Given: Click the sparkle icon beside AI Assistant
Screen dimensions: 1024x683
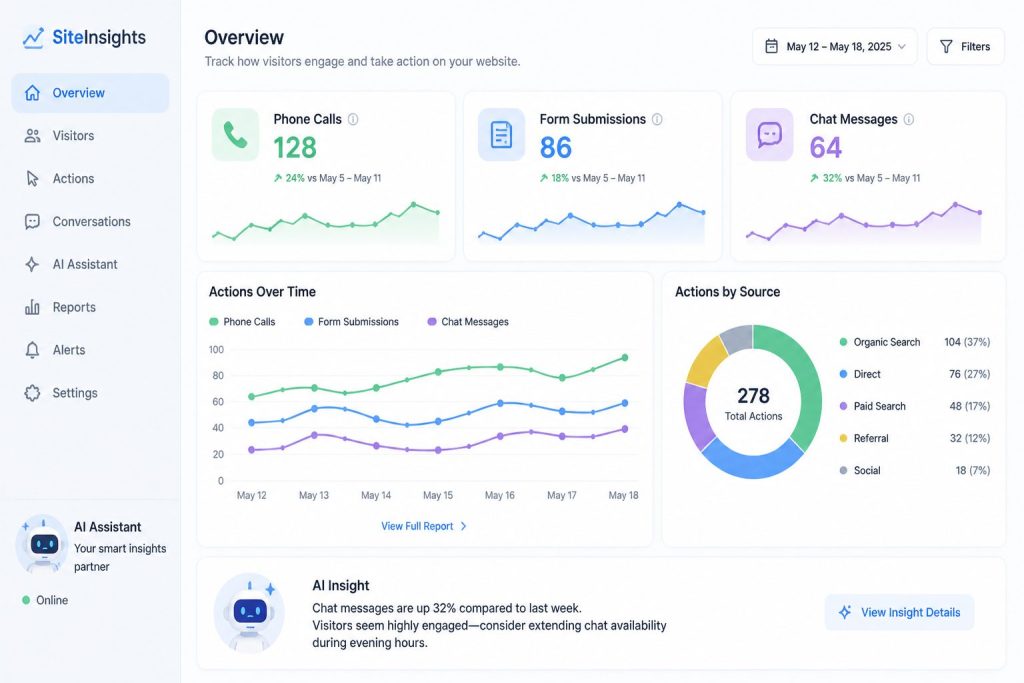Looking at the screenshot, I should [32, 264].
